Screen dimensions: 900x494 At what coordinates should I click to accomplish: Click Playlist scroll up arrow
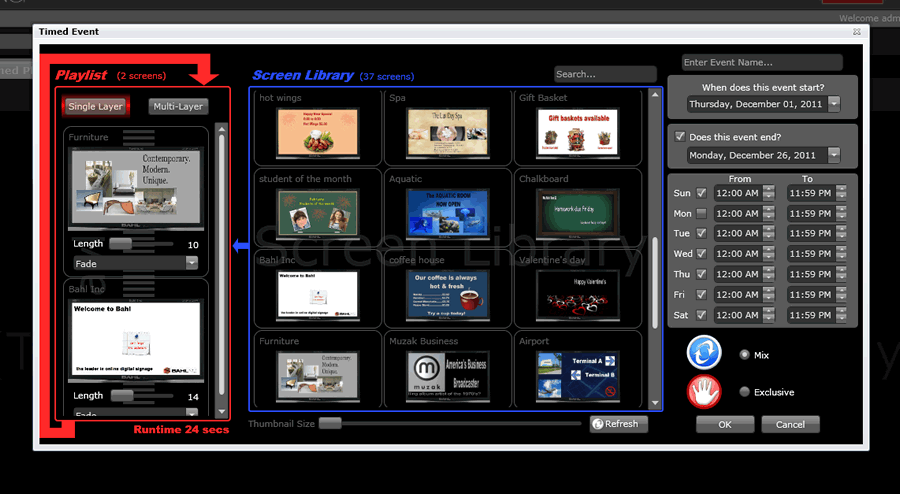click(x=222, y=130)
